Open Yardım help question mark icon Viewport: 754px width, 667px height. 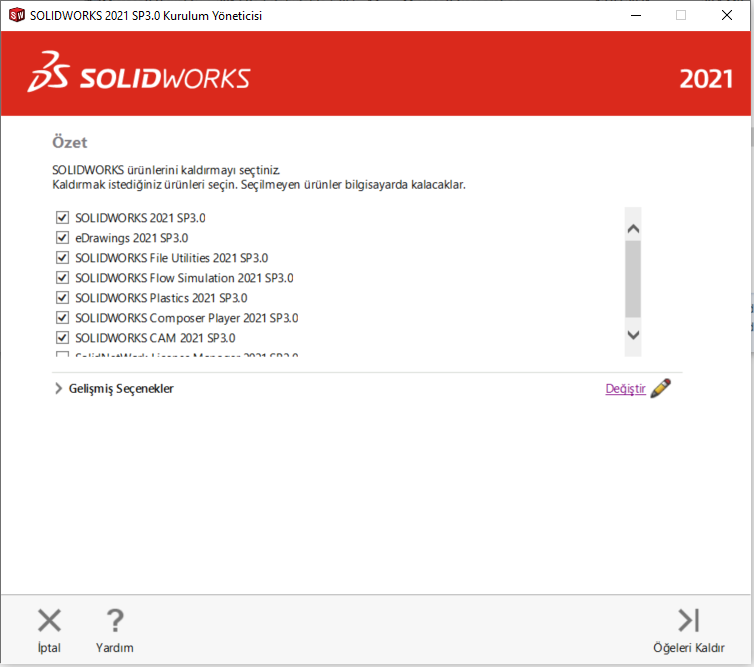pyautogui.click(x=115, y=621)
